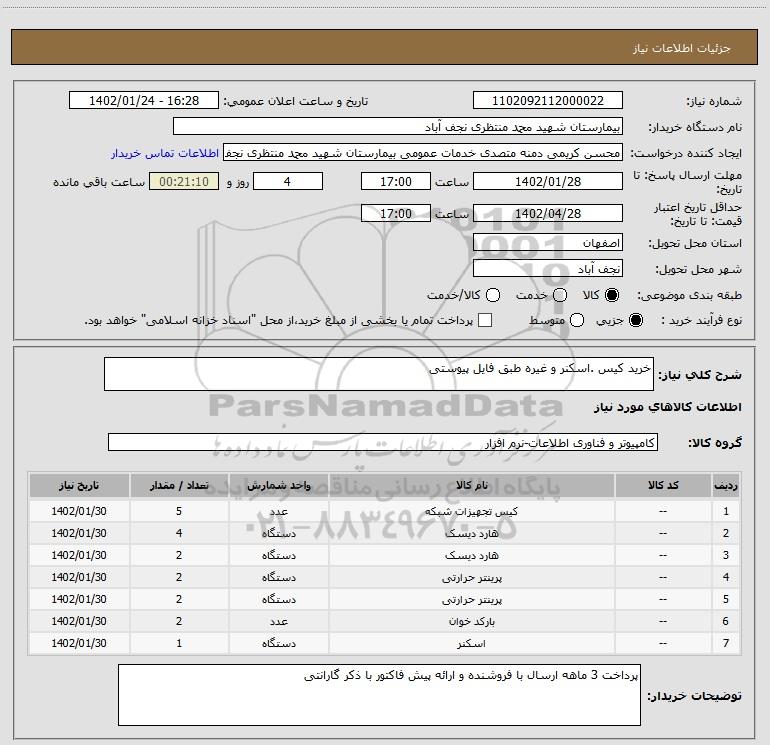Click quantity 5 in row 1
This screenshot has width=770, height=745.
pos(179,511)
